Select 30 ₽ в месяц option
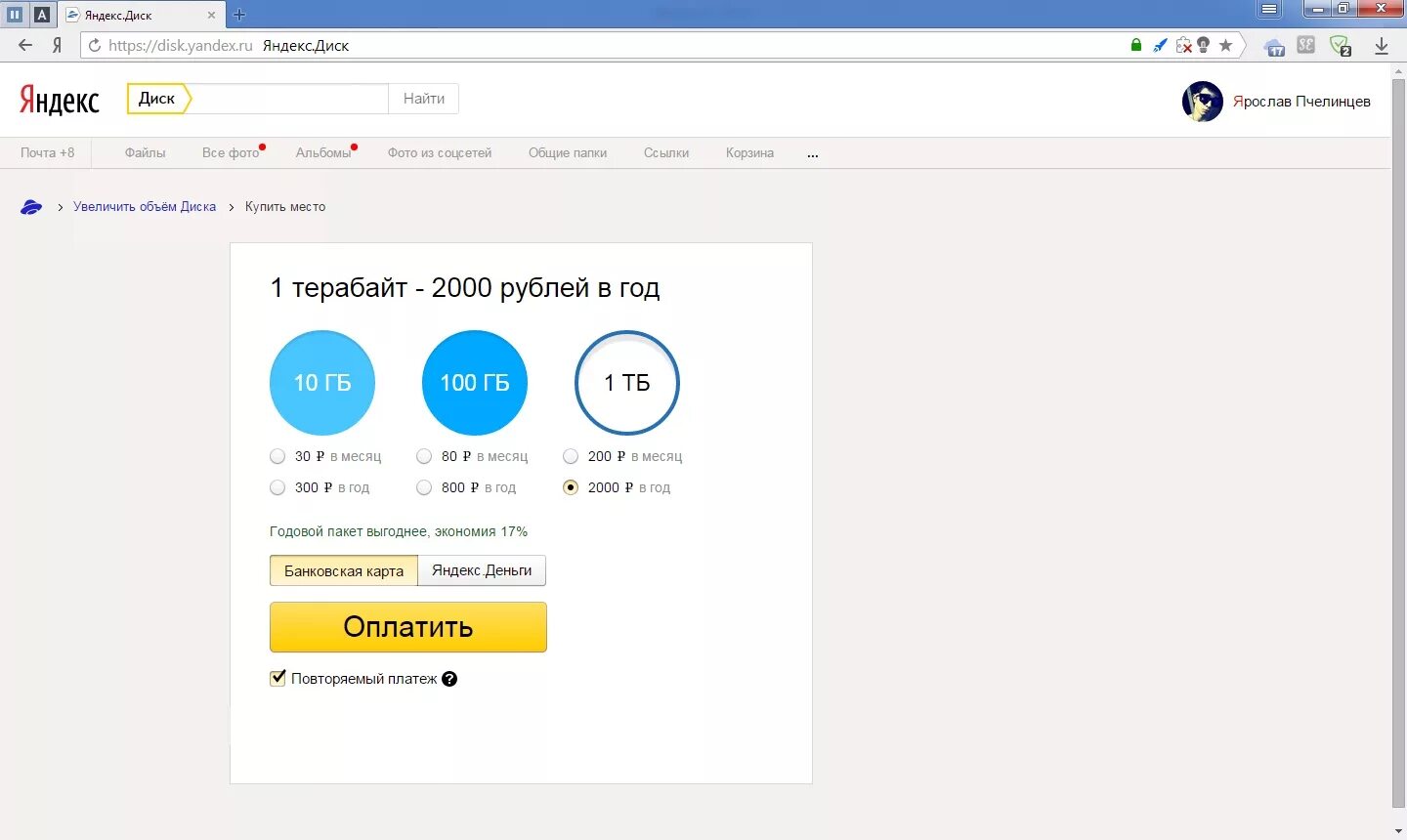Image resolution: width=1407 pixels, height=840 pixels. tap(277, 456)
